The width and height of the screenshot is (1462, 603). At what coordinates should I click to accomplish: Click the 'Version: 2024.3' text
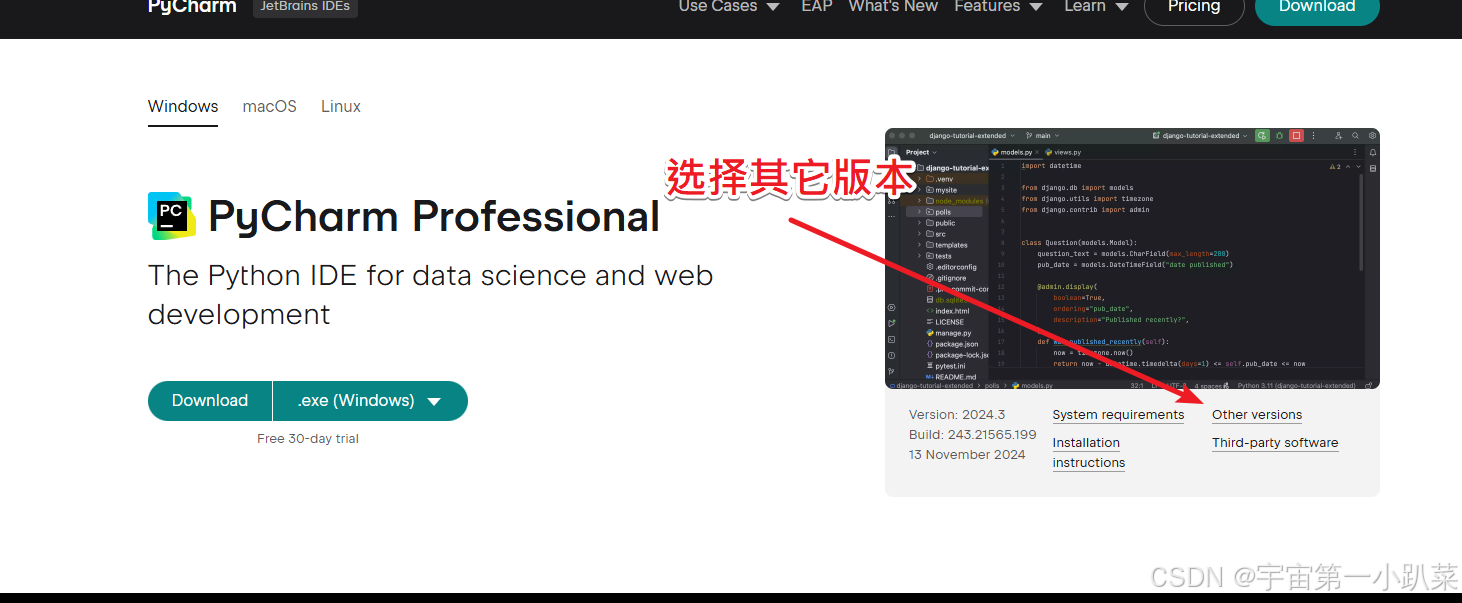pos(957,415)
